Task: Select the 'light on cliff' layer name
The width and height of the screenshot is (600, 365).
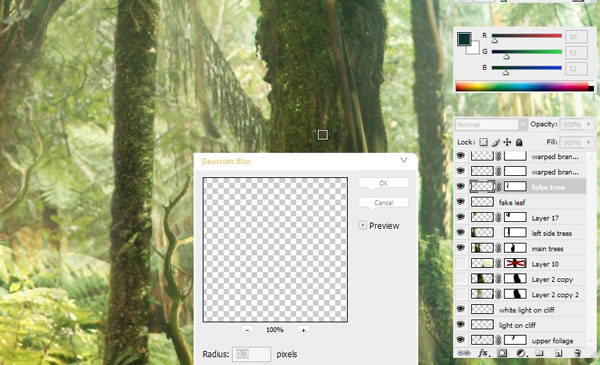Action: pos(517,325)
